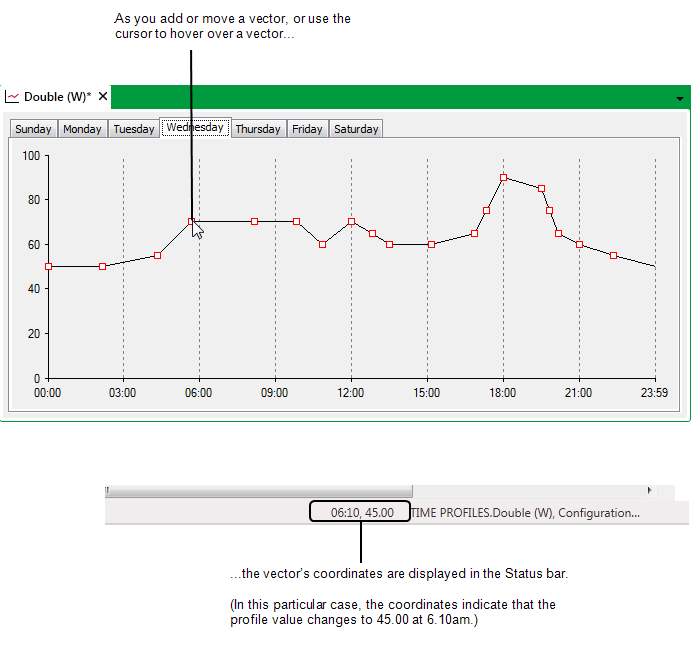Select the vector at 12:00 value 70

351,221
